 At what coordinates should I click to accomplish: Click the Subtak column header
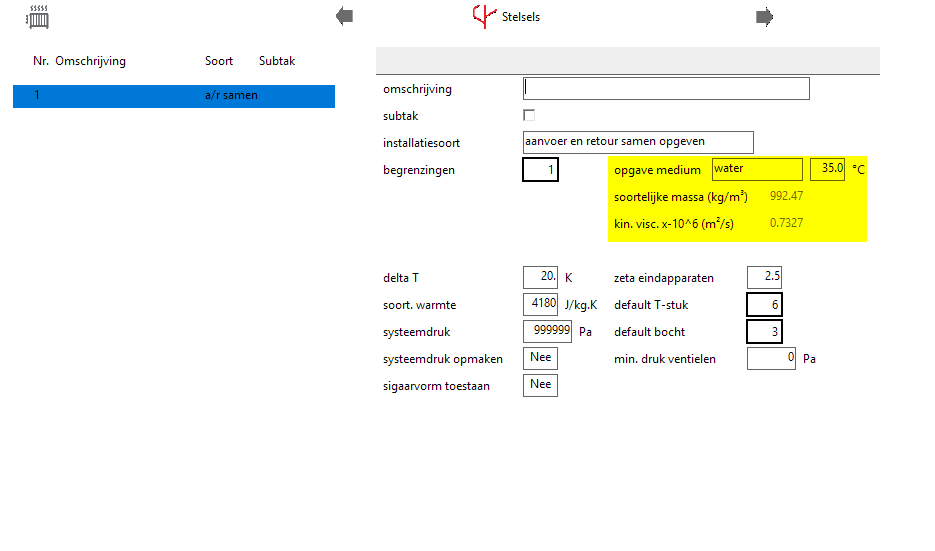[x=277, y=61]
